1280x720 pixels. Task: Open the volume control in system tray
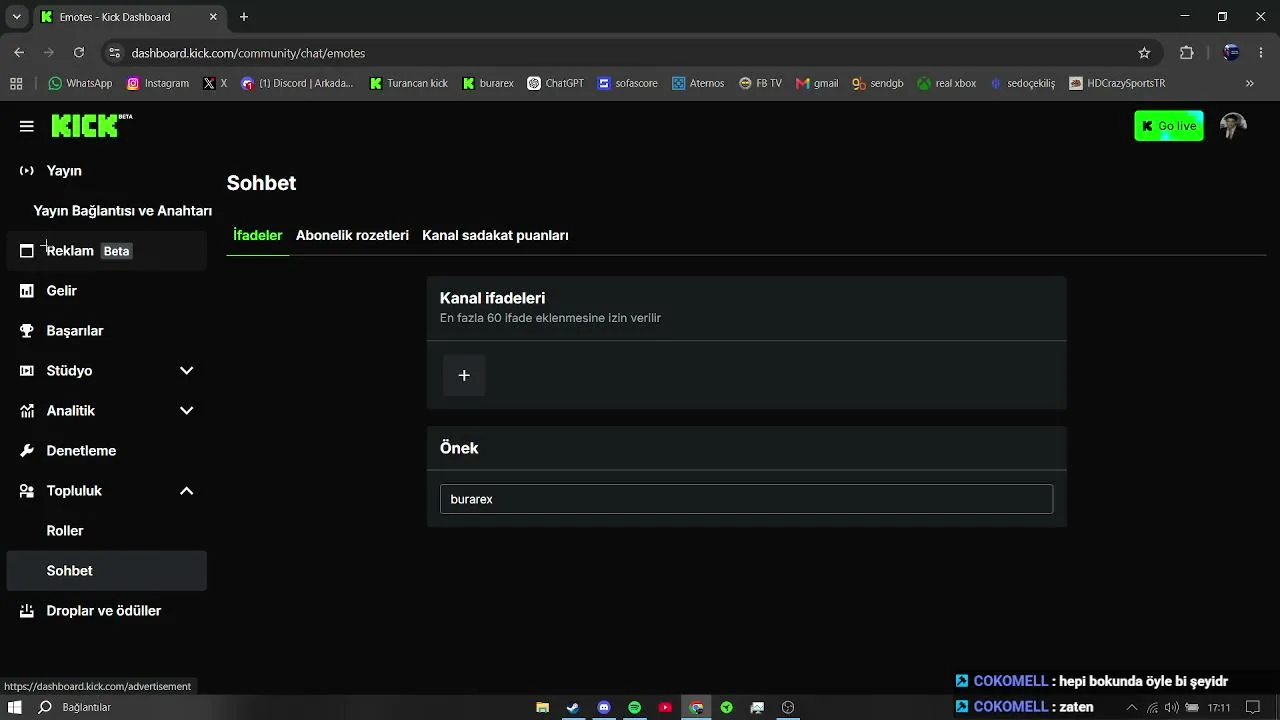coord(1172,707)
